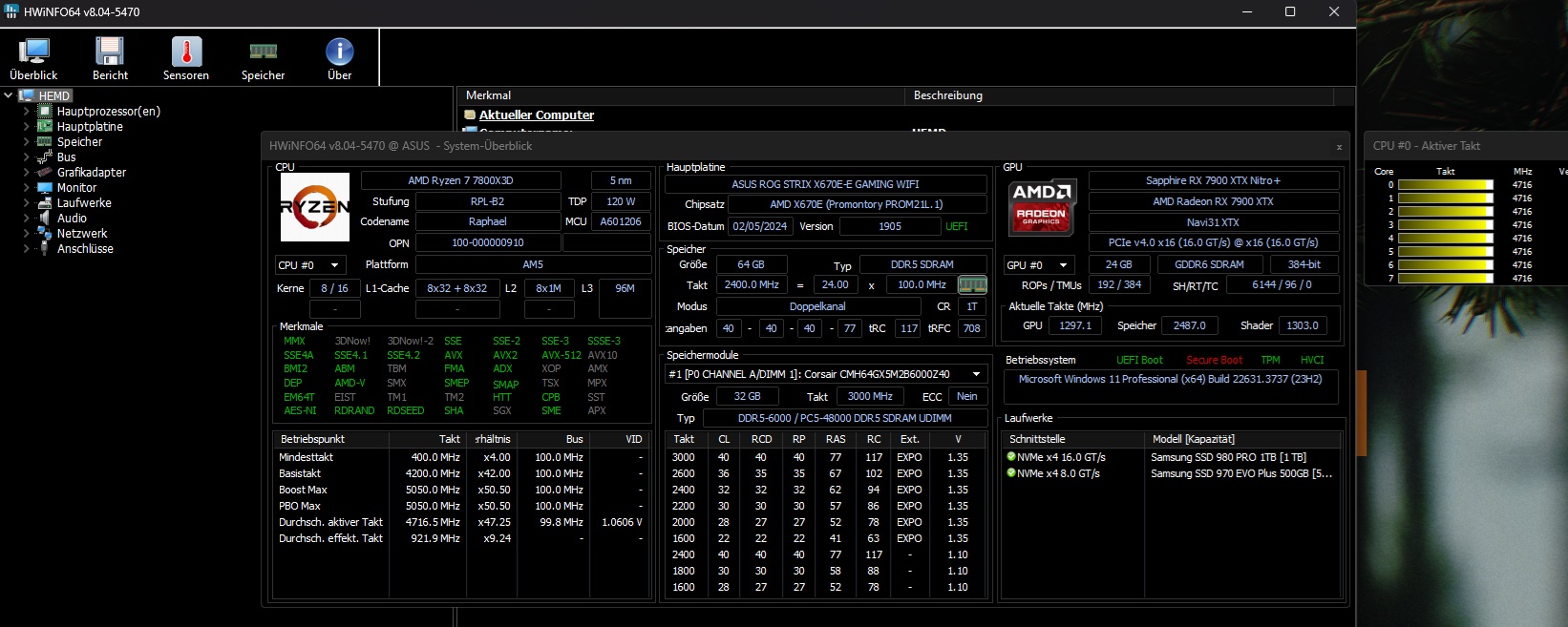Collapse the HEMD root tree node
Image resolution: width=1568 pixels, height=627 pixels.
9,95
